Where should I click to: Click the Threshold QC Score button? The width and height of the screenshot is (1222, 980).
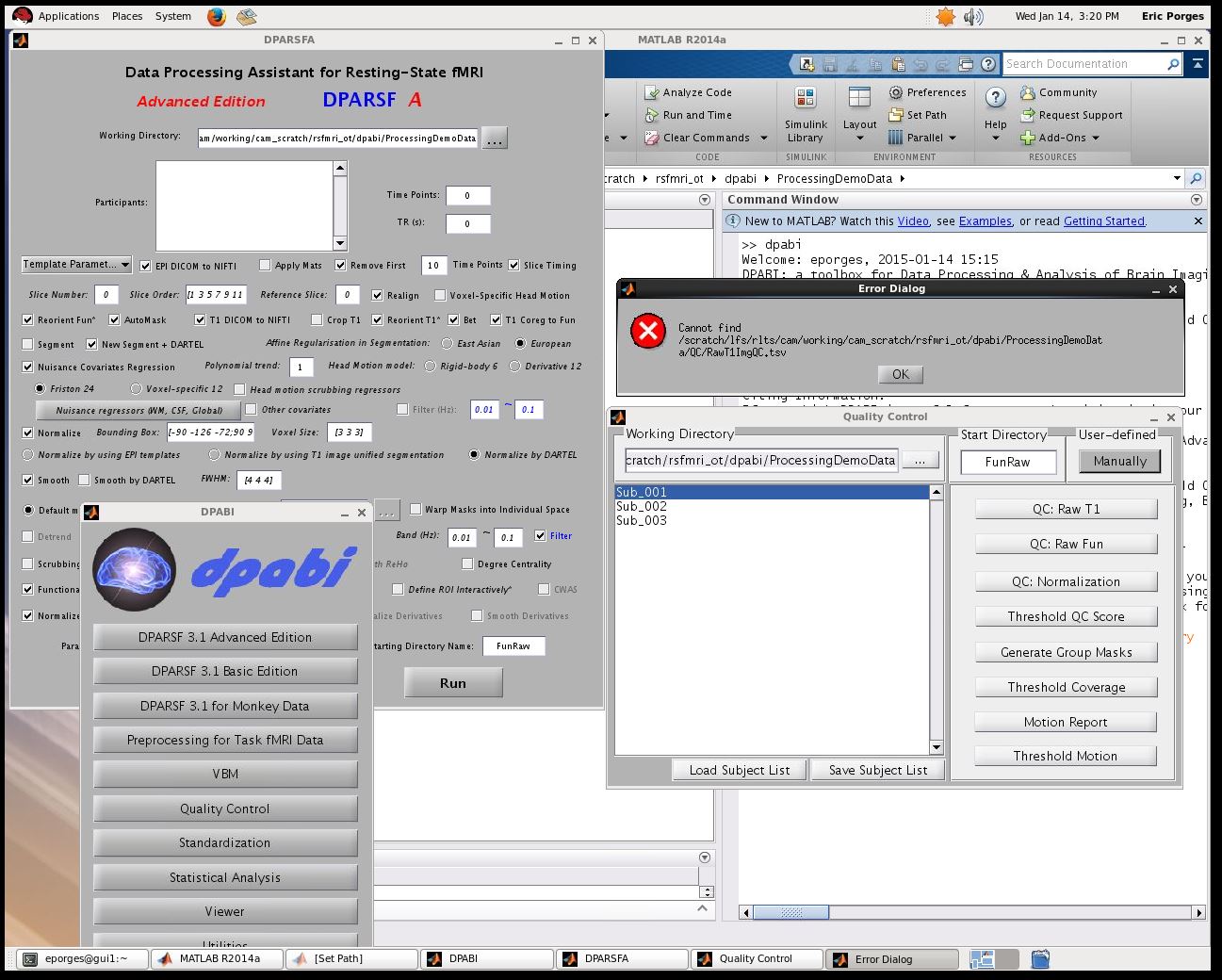point(1066,616)
